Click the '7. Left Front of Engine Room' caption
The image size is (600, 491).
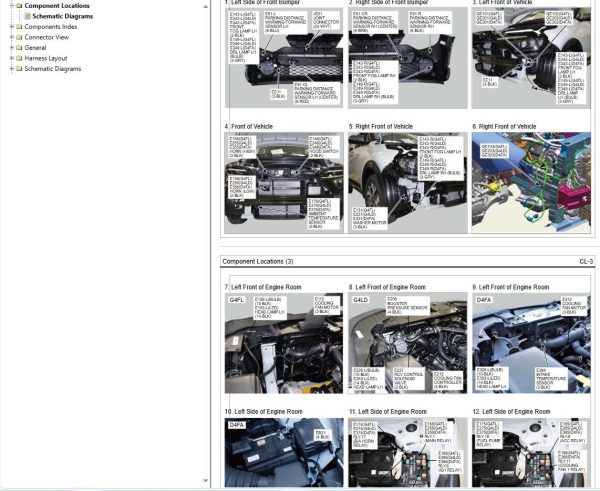[263, 287]
